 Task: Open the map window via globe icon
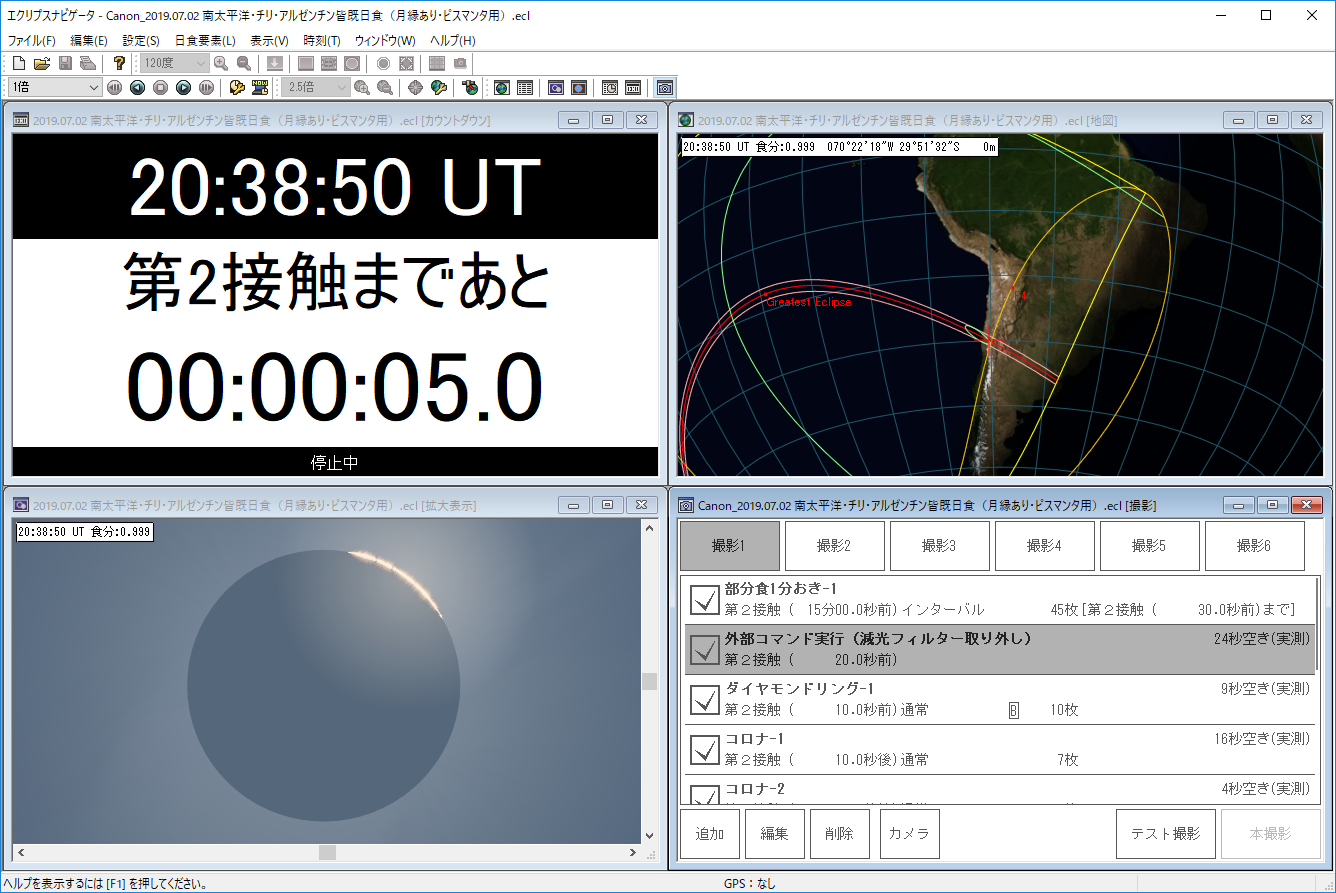[502, 88]
